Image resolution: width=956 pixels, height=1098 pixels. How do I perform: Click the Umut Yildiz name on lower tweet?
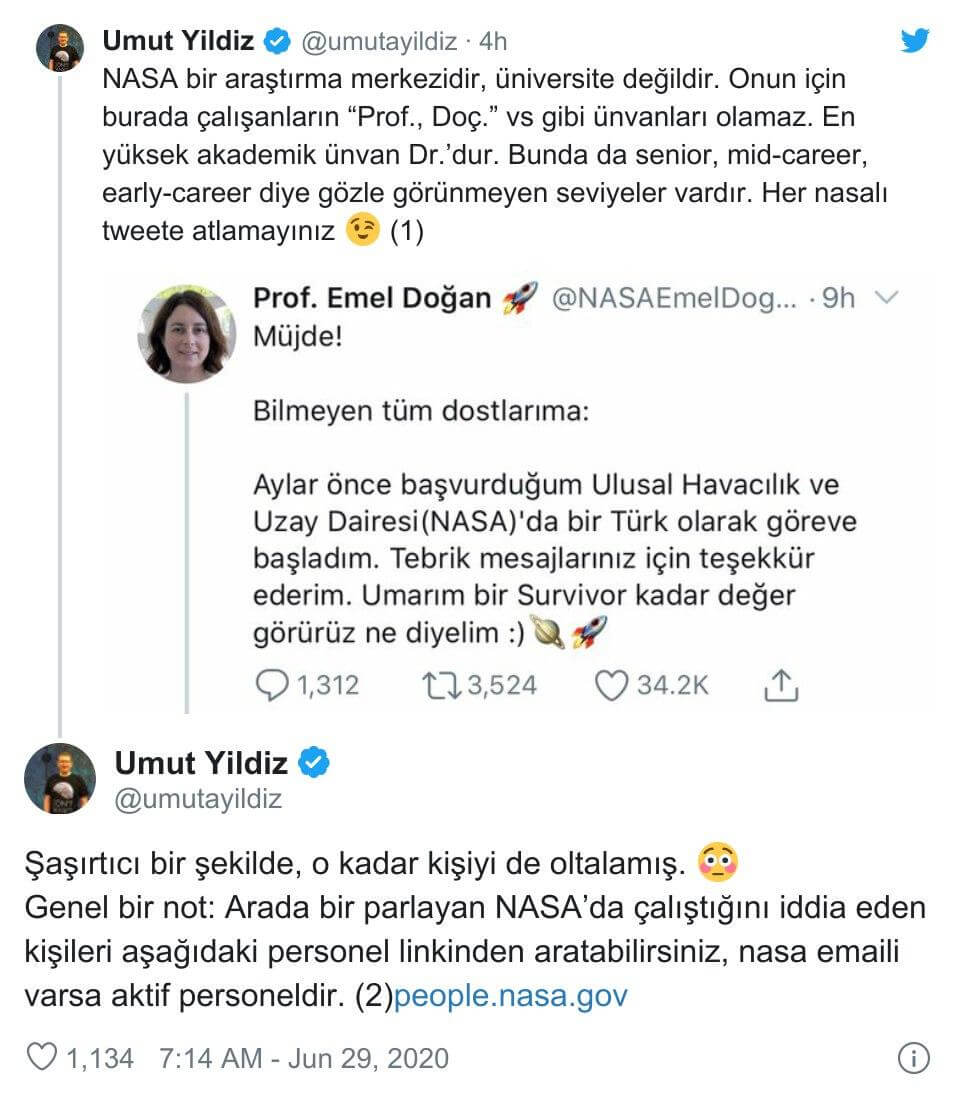201,763
